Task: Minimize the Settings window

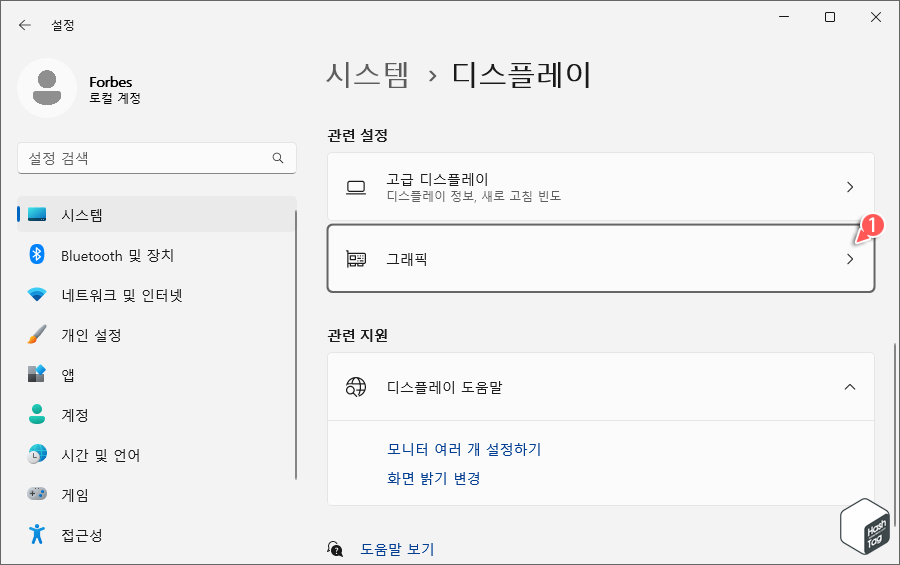Action: (784, 17)
